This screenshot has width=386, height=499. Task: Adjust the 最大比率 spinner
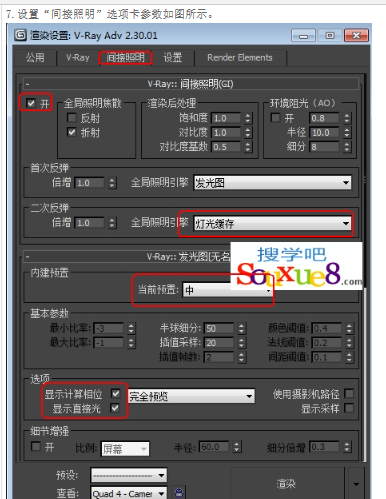(x=131, y=343)
